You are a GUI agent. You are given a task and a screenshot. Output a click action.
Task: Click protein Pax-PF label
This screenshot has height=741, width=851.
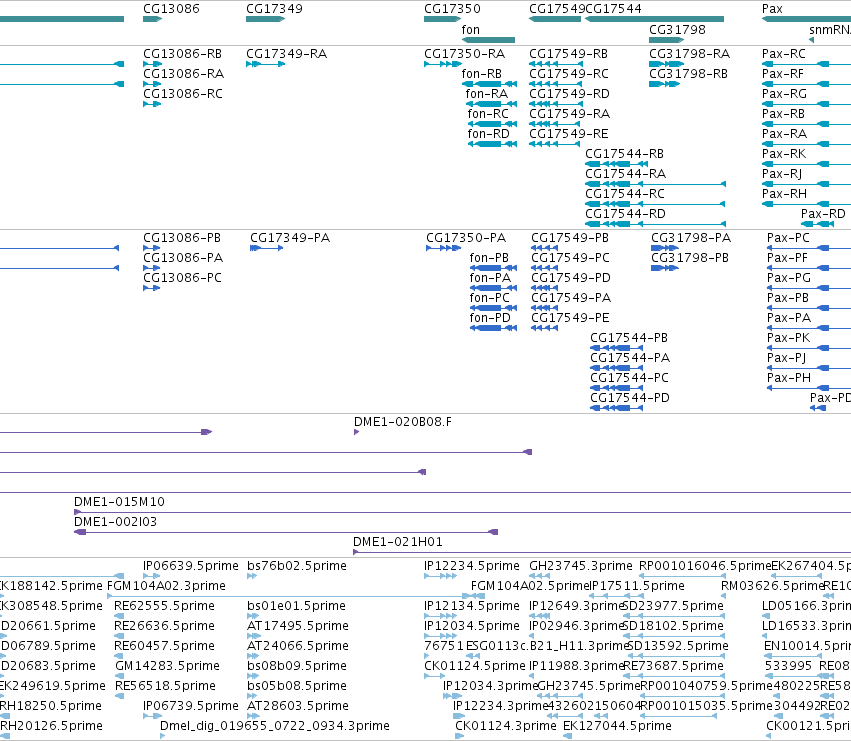[787, 258]
